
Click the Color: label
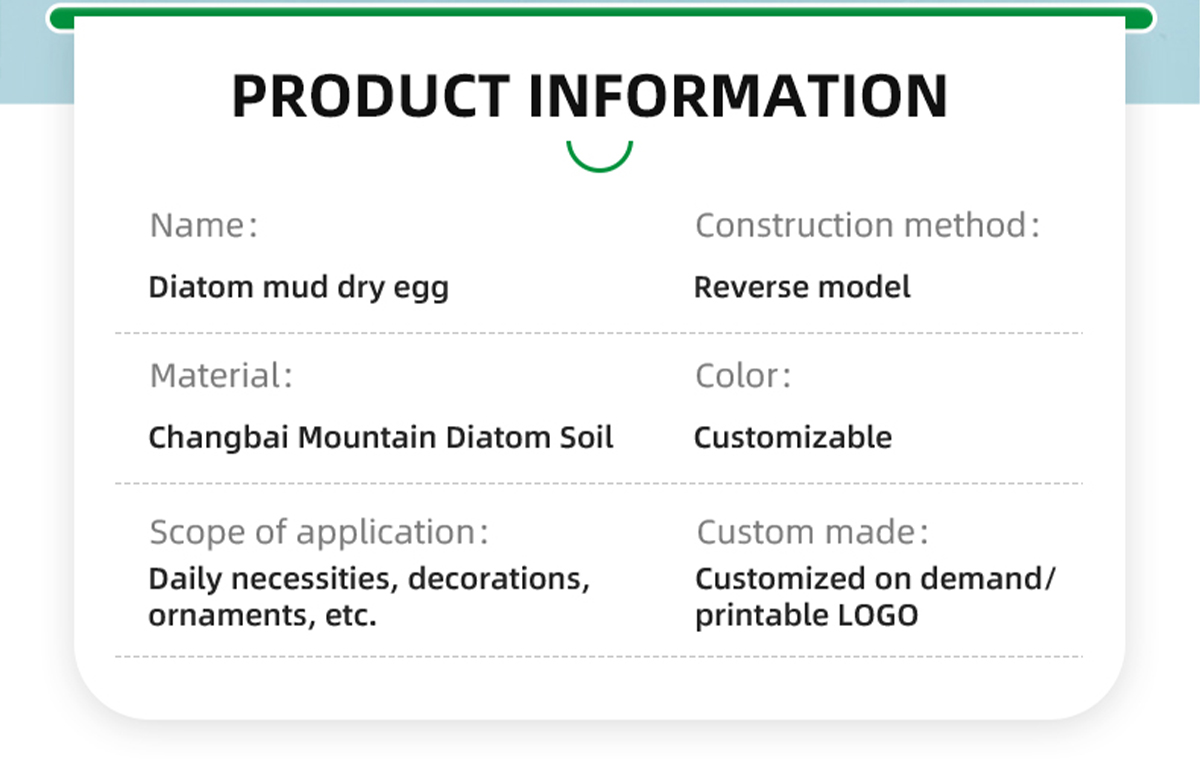(743, 377)
